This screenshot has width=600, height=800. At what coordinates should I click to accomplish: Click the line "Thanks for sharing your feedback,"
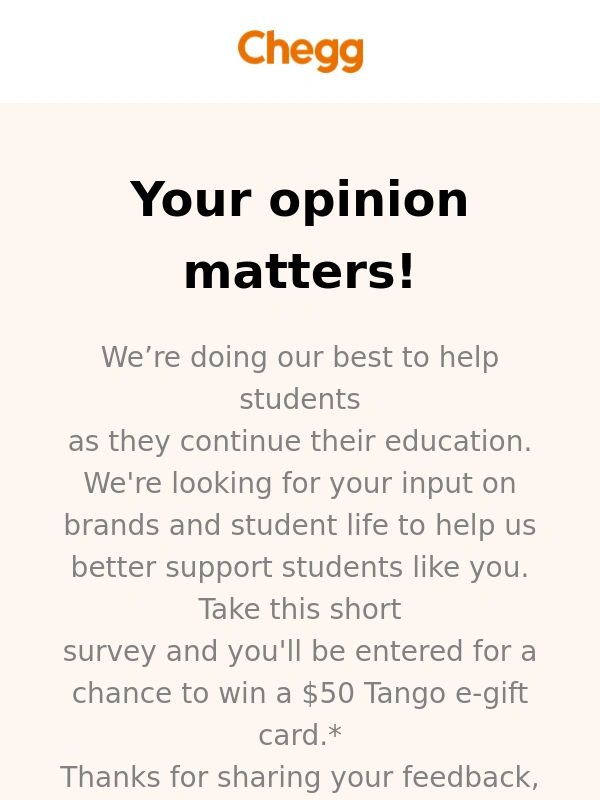300,778
